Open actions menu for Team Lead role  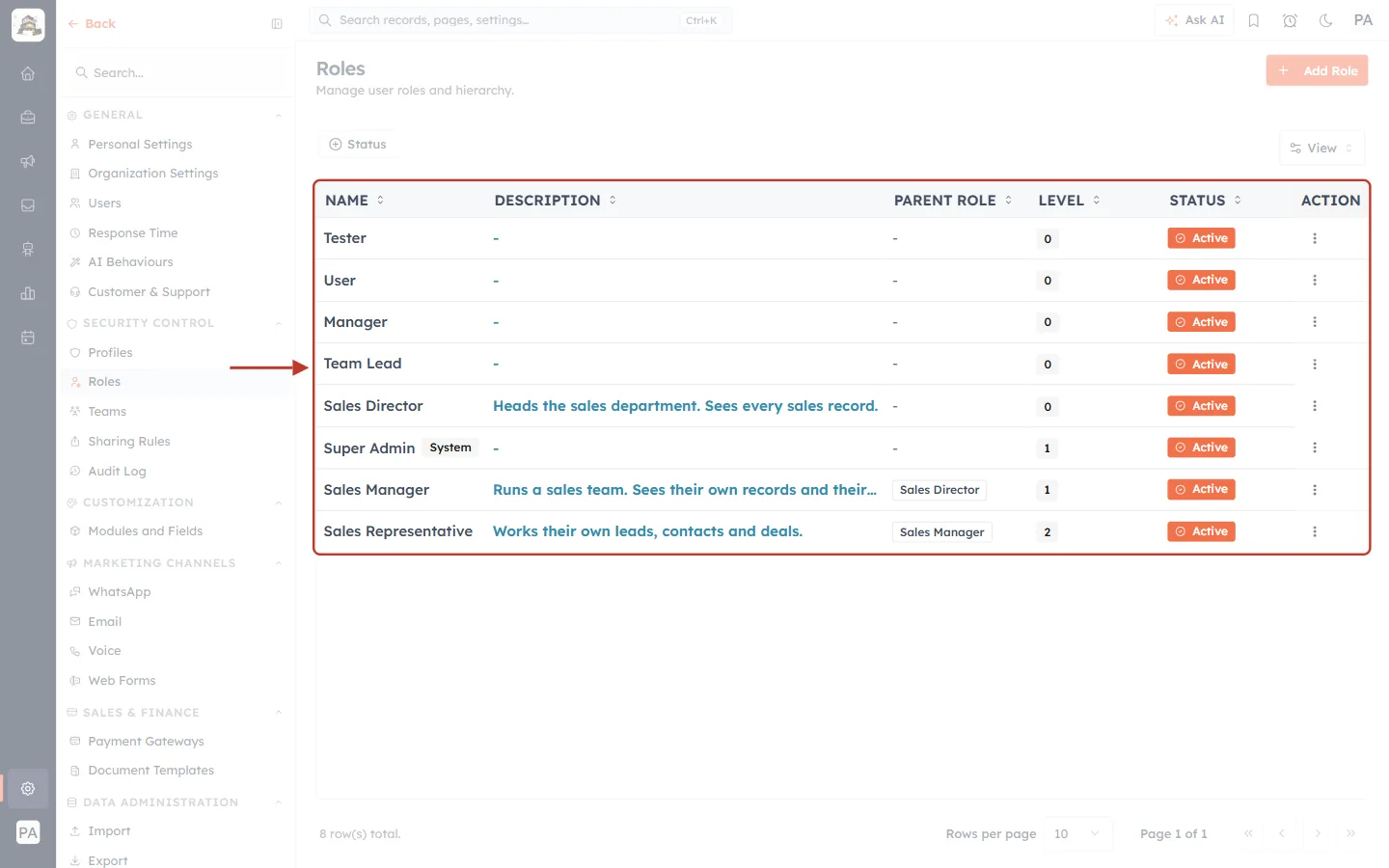(x=1315, y=365)
